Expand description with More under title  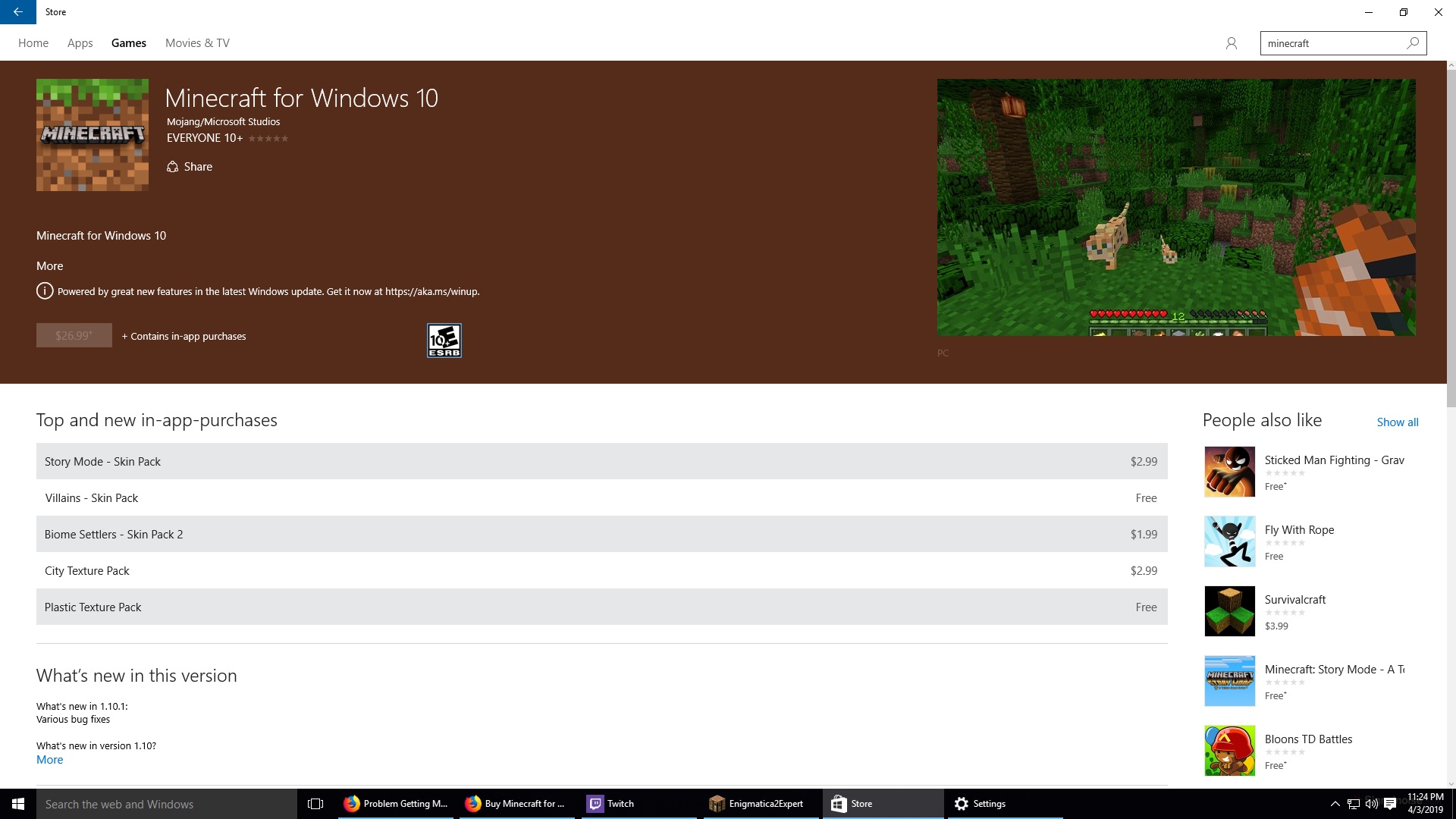tap(50, 266)
